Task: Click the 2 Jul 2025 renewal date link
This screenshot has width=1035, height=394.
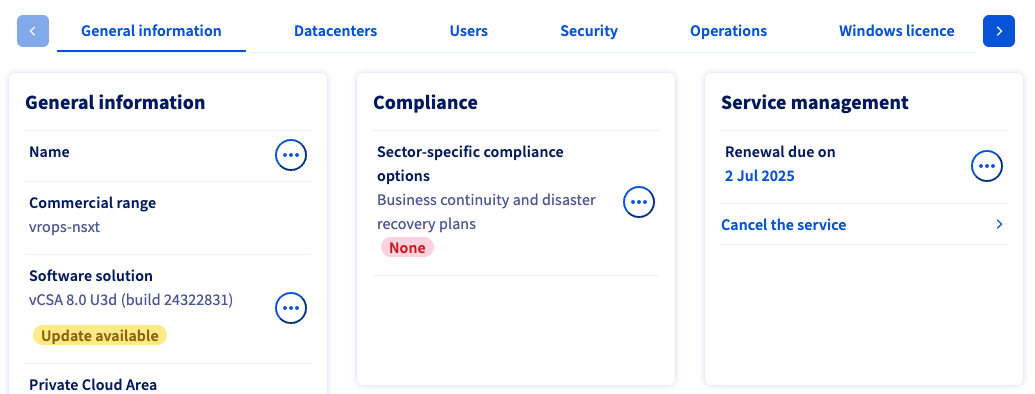Action: coord(759,176)
